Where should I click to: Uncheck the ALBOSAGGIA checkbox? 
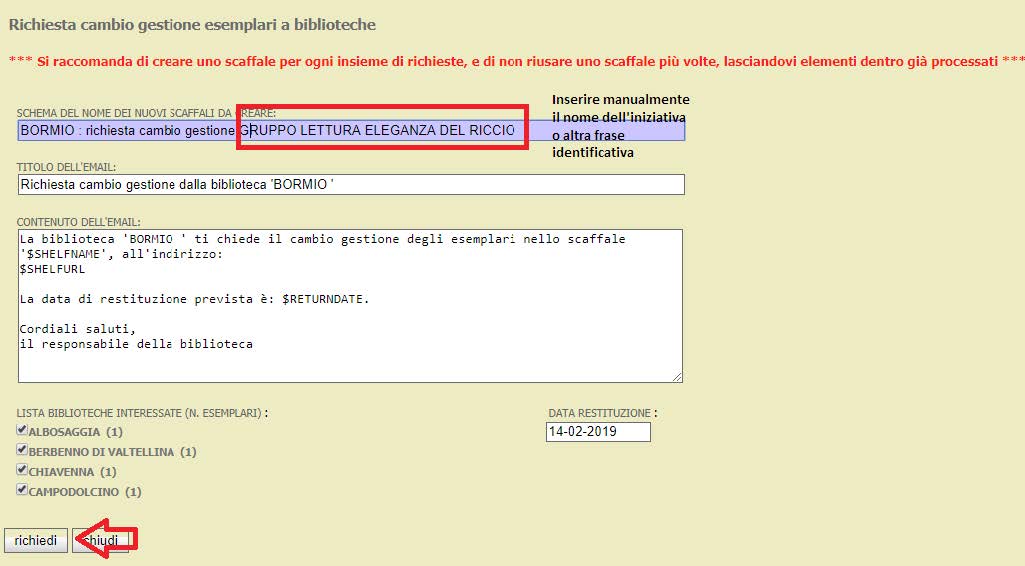pyautogui.click(x=23, y=430)
